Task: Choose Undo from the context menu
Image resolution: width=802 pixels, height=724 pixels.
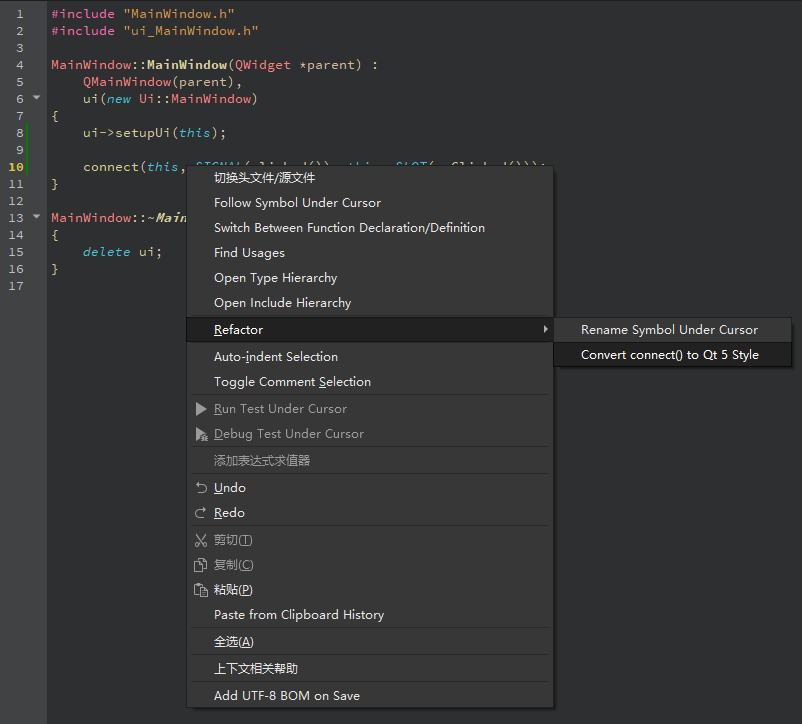Action: pos(370,488)
